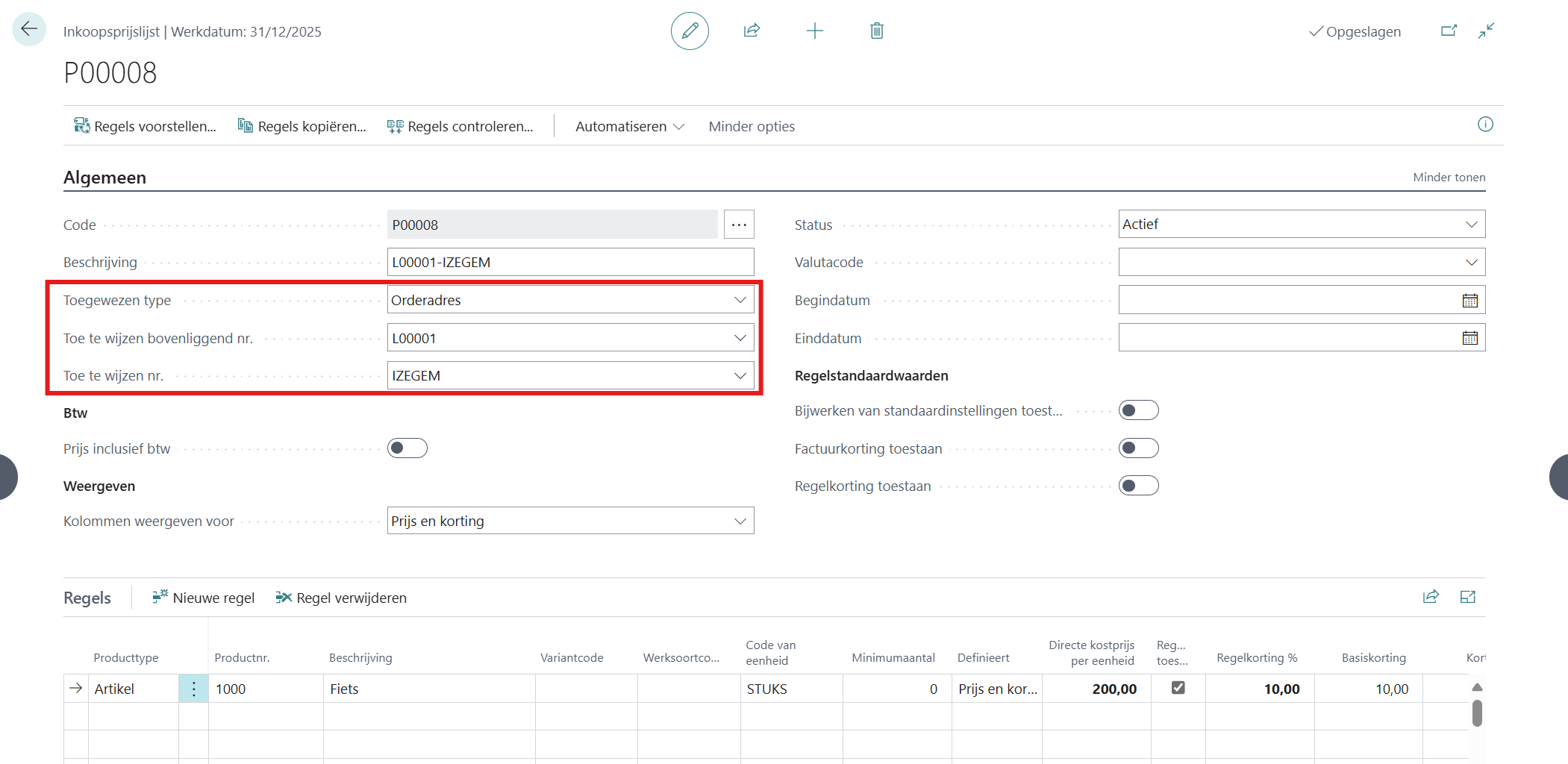Toggle Prijs inclusief btw switch

coord(407,448)
